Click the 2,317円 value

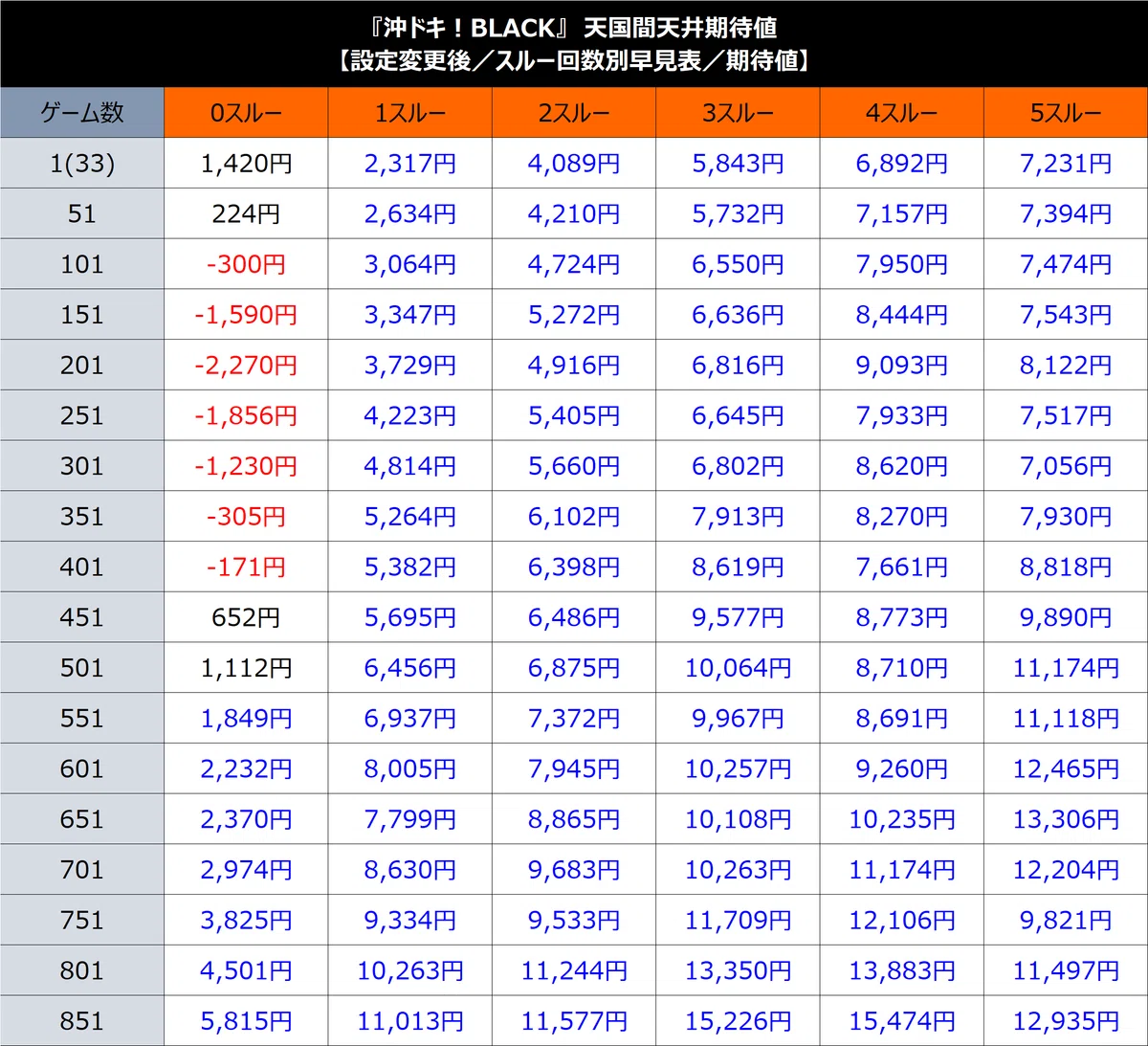pyautogui.click(x=410, y=164)
